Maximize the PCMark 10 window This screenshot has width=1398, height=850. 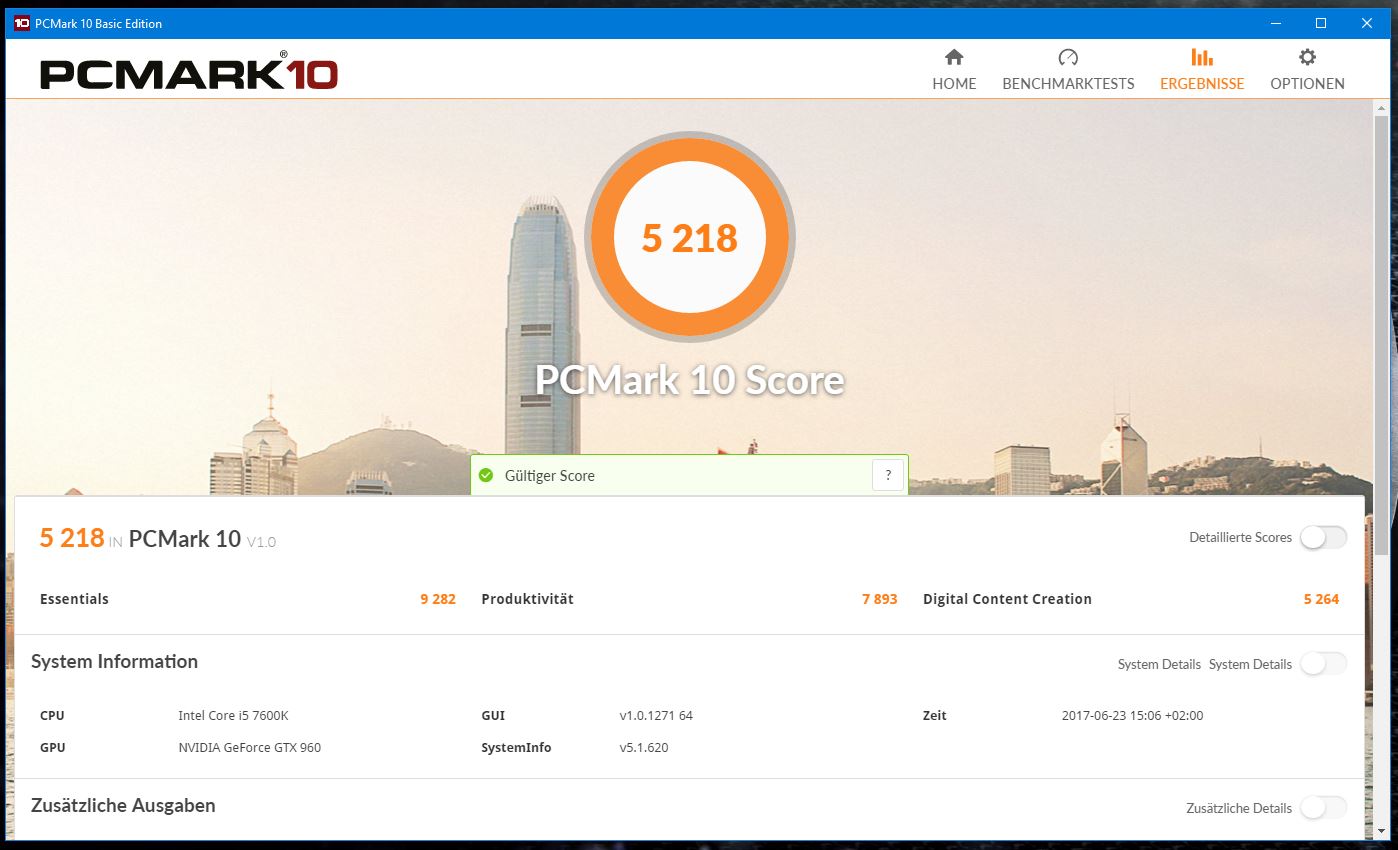tap(1321, 23)
